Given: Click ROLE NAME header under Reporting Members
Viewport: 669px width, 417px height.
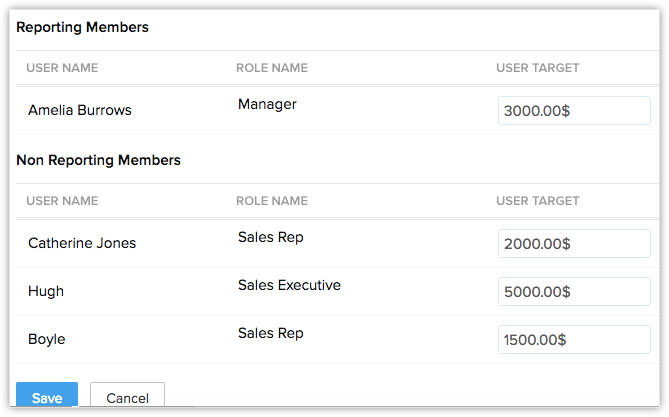Looking at the screenshot, I should [x=272, y=68].
